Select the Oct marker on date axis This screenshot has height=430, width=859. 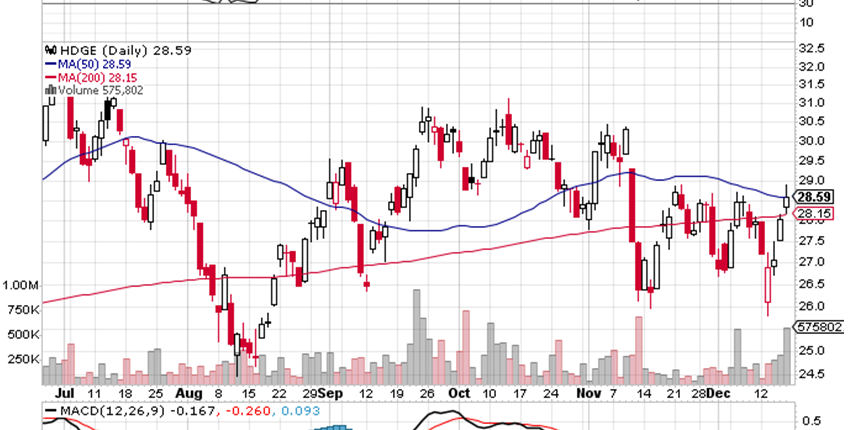(457, 396)
